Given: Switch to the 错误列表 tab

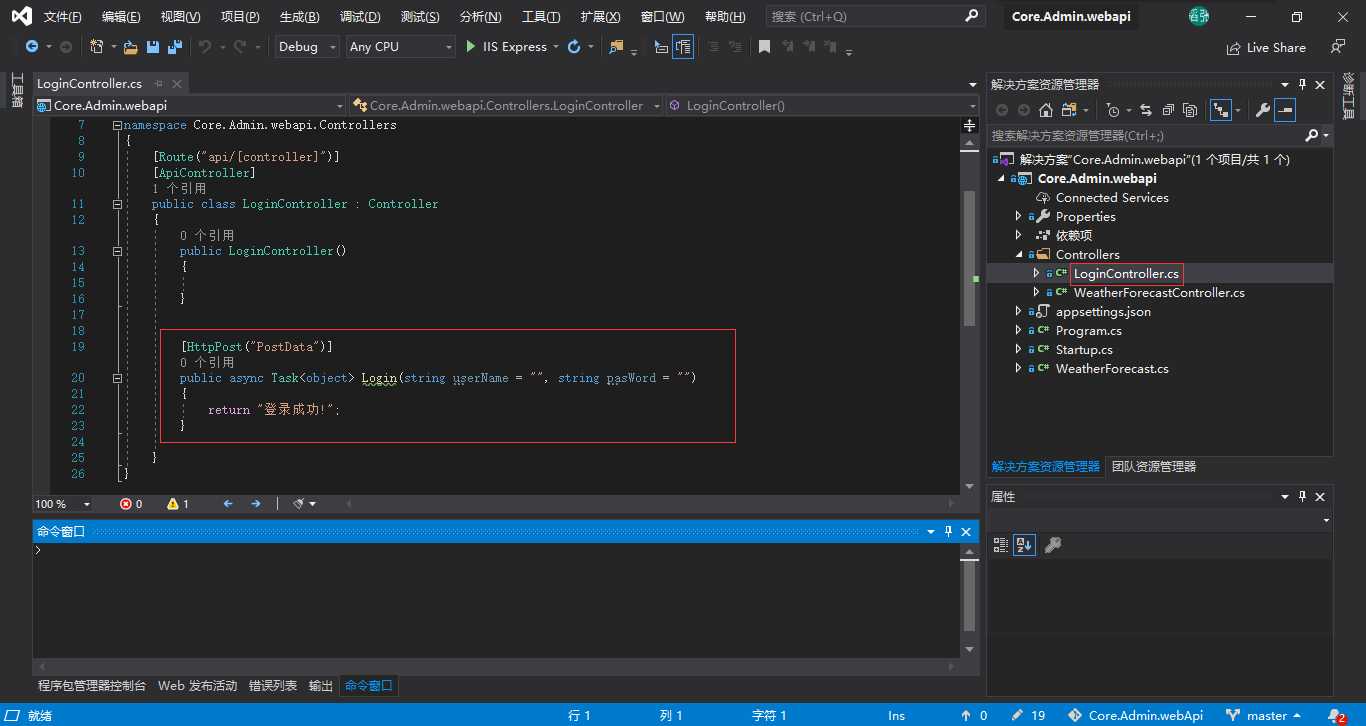Looking at the screenshot, I should (273, 686).
